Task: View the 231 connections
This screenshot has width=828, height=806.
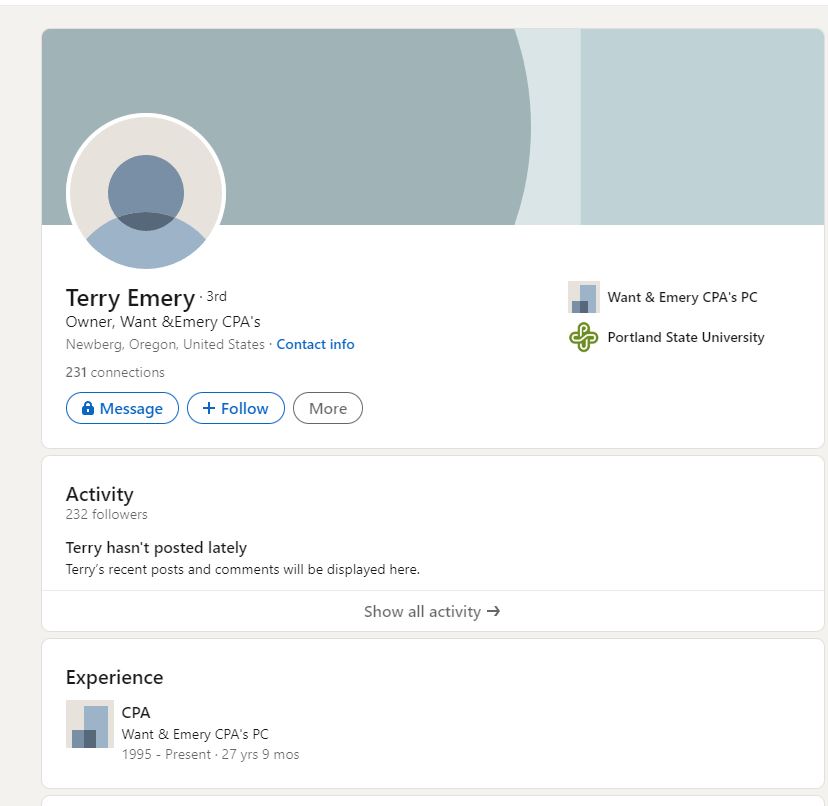Action: click(115, 372)
